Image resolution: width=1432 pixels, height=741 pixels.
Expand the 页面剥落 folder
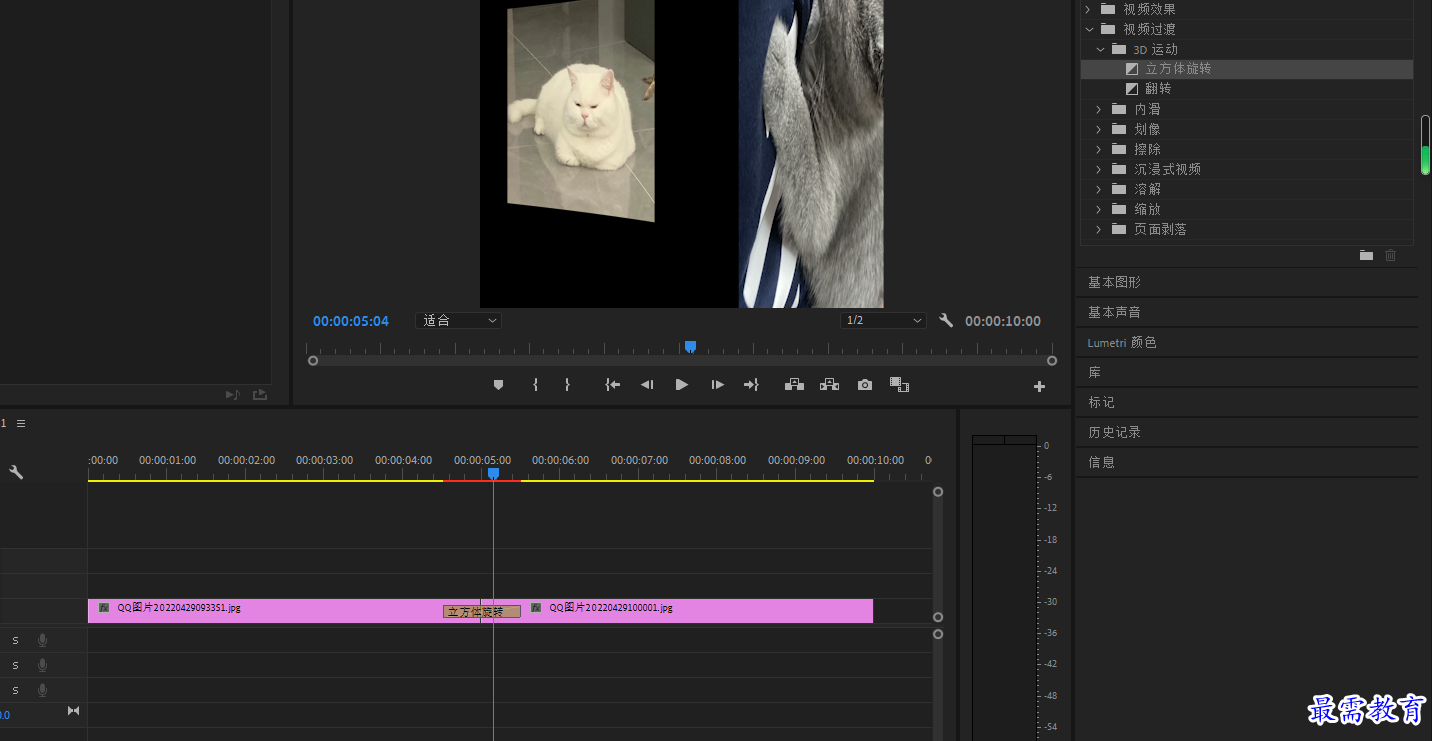tap(1098, 229)
